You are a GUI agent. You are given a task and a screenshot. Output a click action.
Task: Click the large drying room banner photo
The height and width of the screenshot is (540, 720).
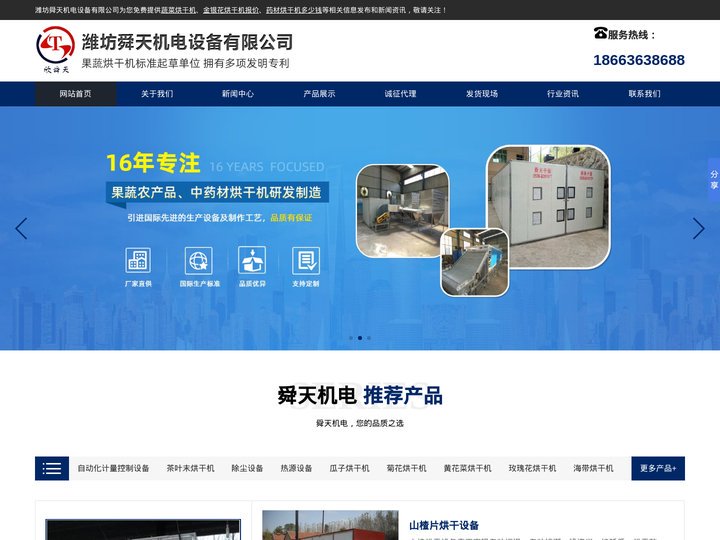(x=549, y=207)
